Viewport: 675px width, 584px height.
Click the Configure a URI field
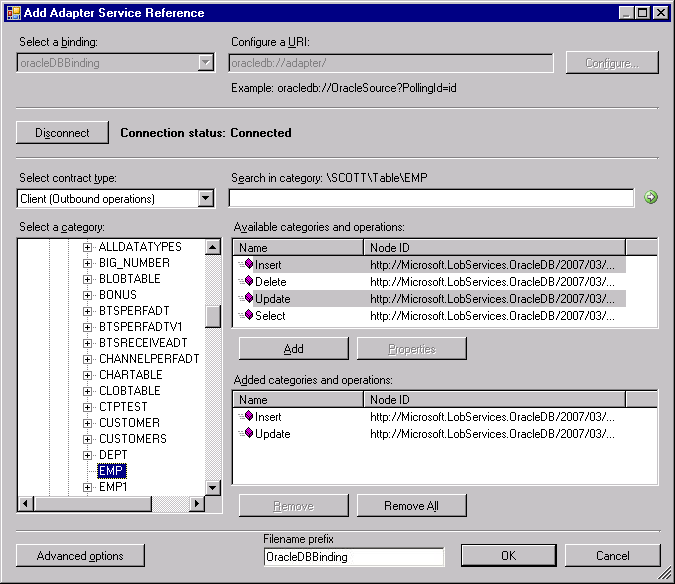[x=391, y=63]
